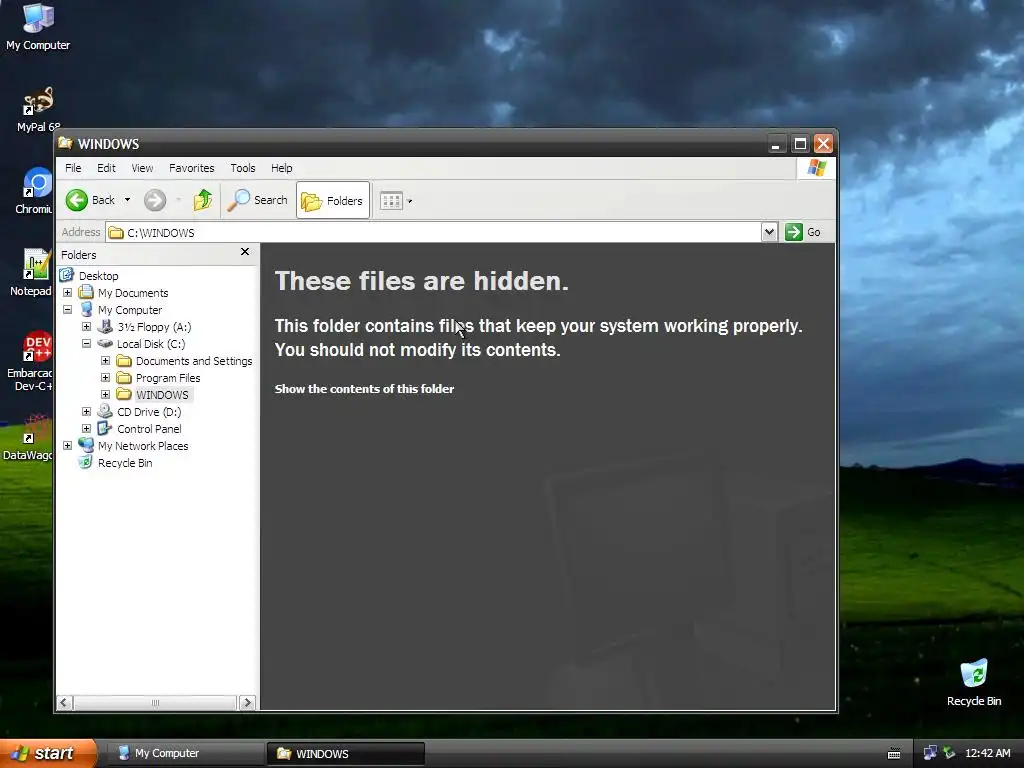Open the Back history dropdown arrow

click(x=127, y=200)
